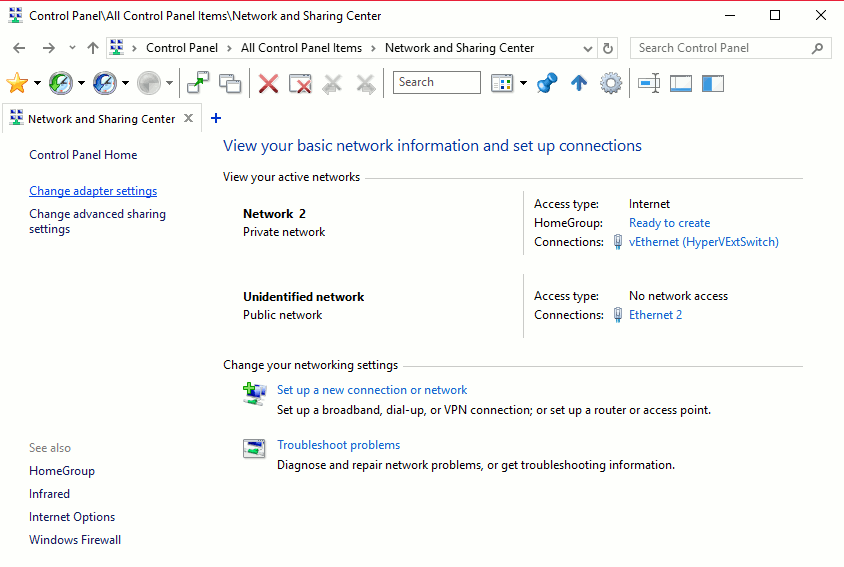Click the vEthernet (HyperVExtSwitch) connection link
844x567 pixels.
[703, 242]
